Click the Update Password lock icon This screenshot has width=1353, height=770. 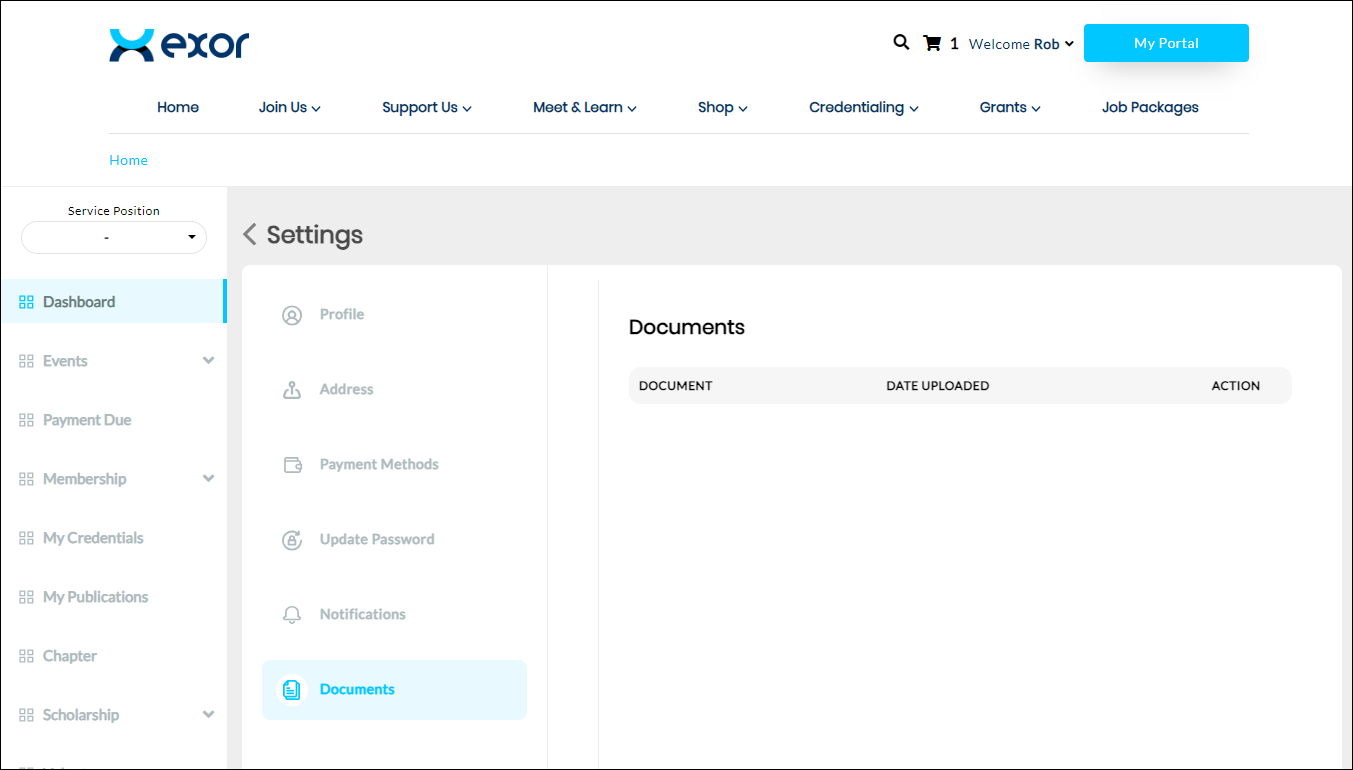point(292,540)
